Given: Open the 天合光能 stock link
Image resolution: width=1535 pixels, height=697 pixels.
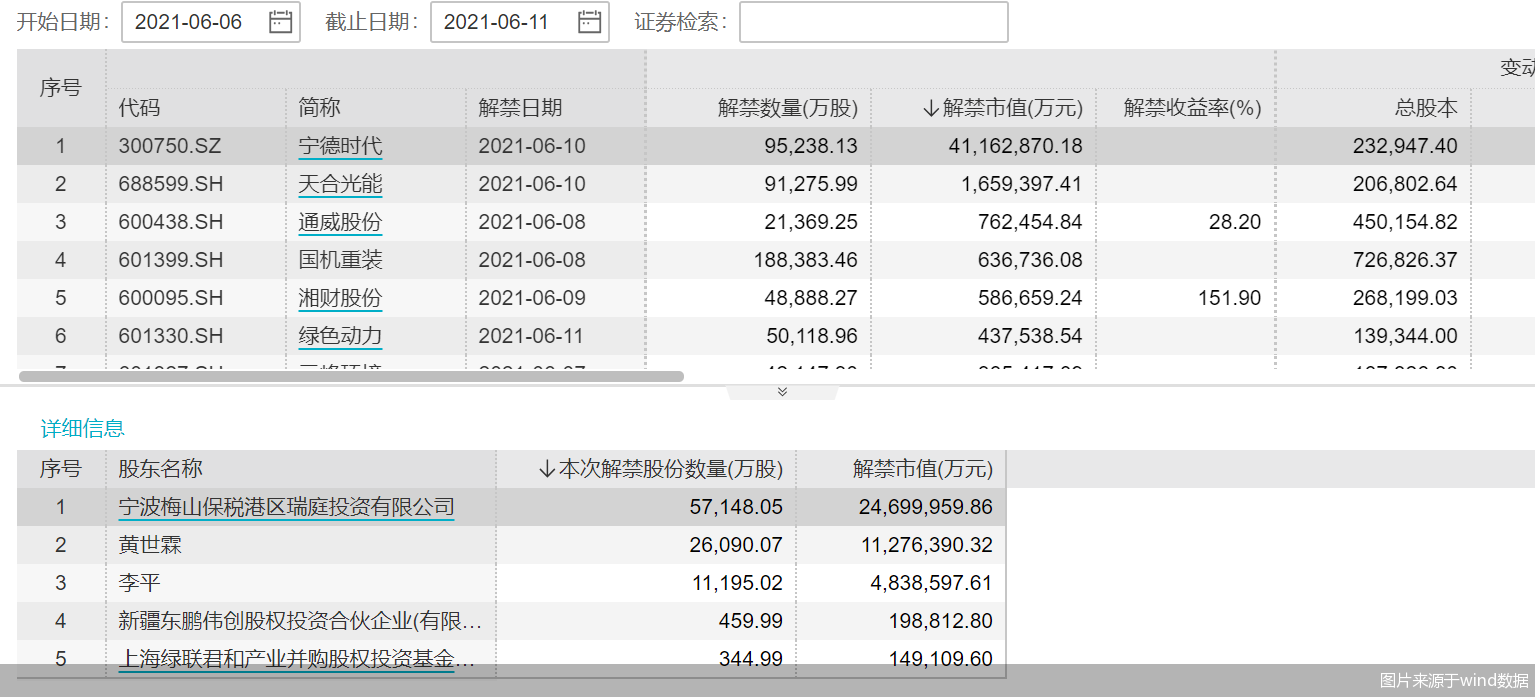Looking at the screenshot, I should click(340, 184).
